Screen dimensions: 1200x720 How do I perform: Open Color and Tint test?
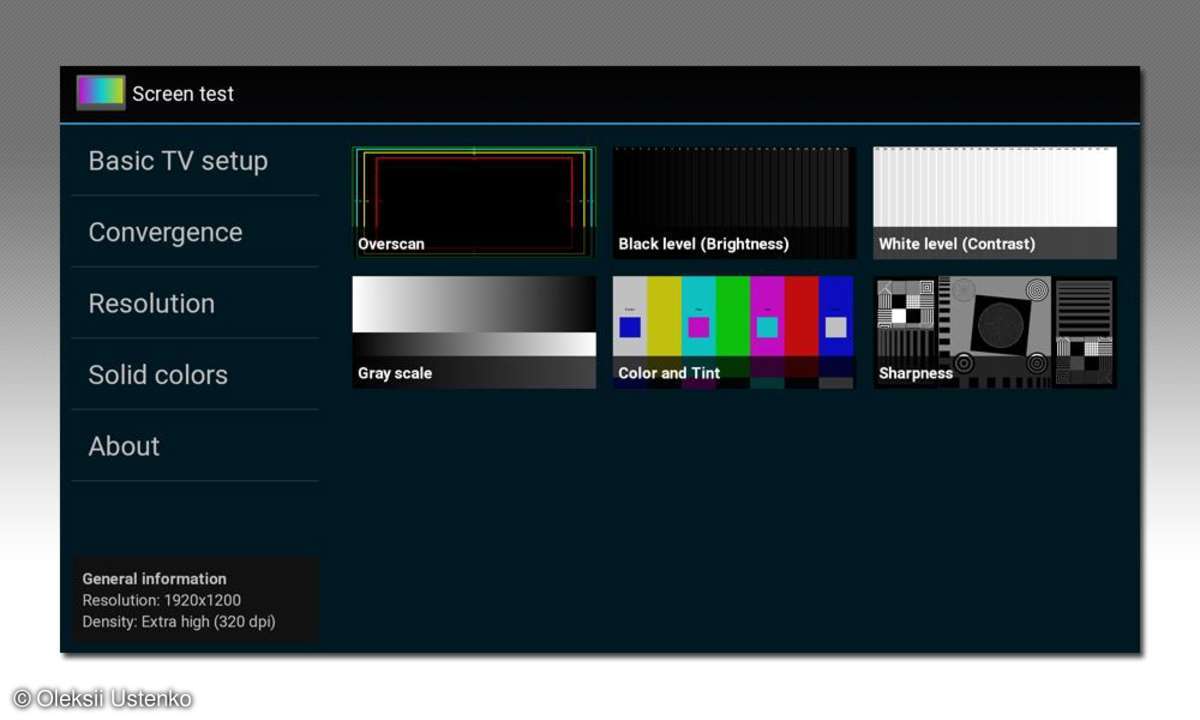click(734, 333)
